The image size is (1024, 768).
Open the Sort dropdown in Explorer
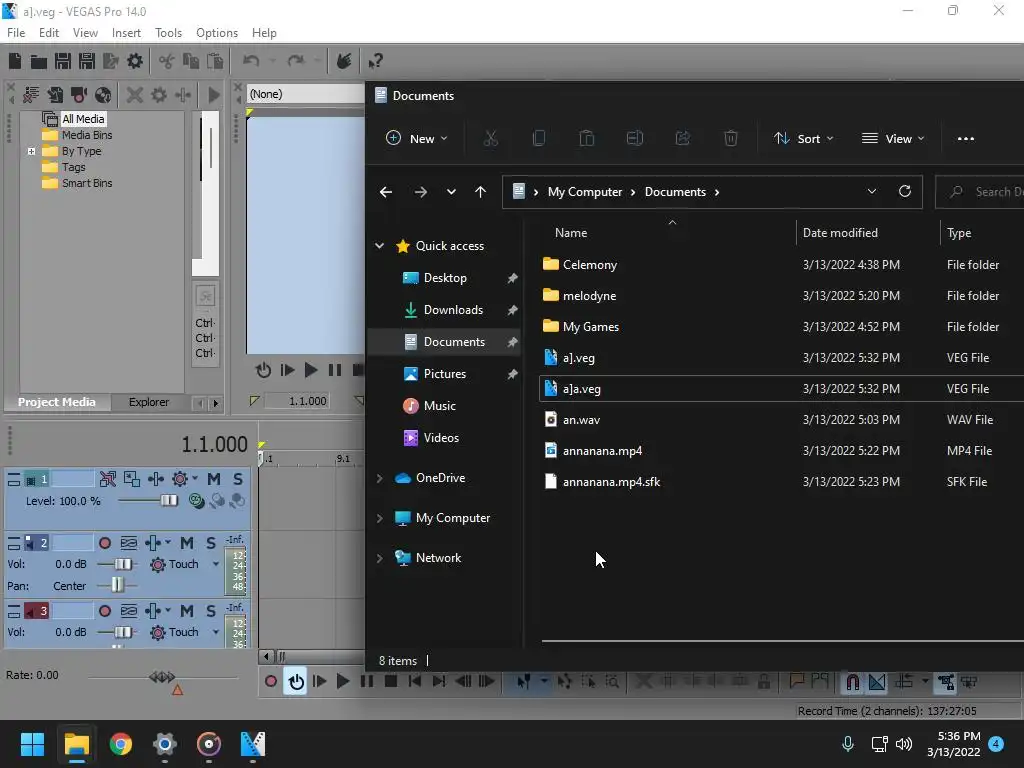tap(803, 138)
